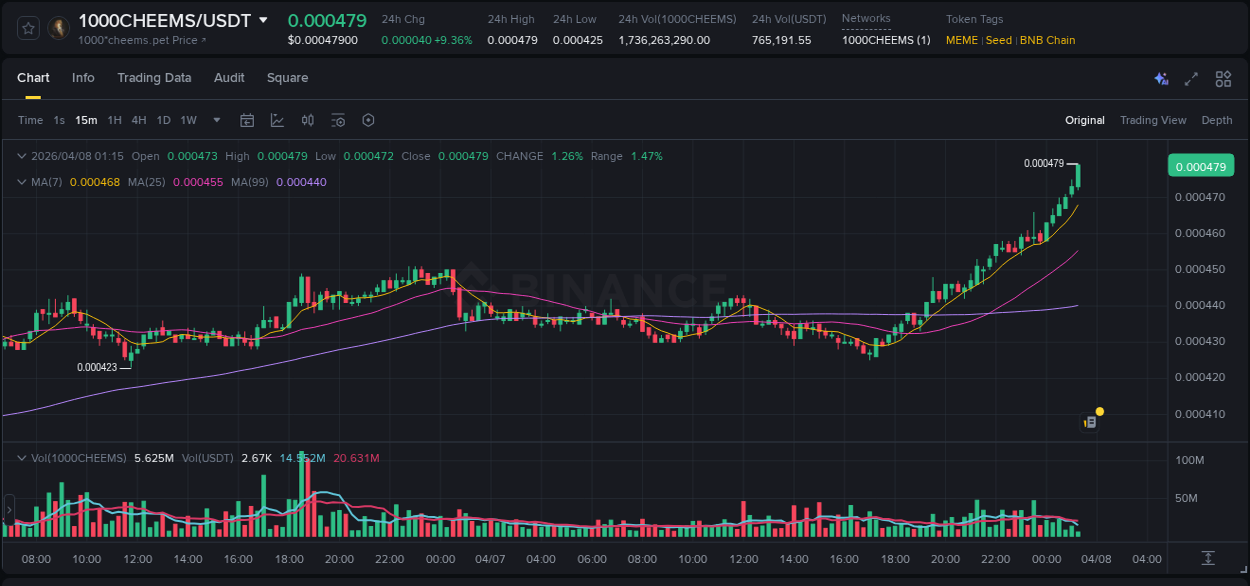Collapse the Vol(1000CHEEMS) volume panel
The image size is (1250, 586).
pos(22,457)
